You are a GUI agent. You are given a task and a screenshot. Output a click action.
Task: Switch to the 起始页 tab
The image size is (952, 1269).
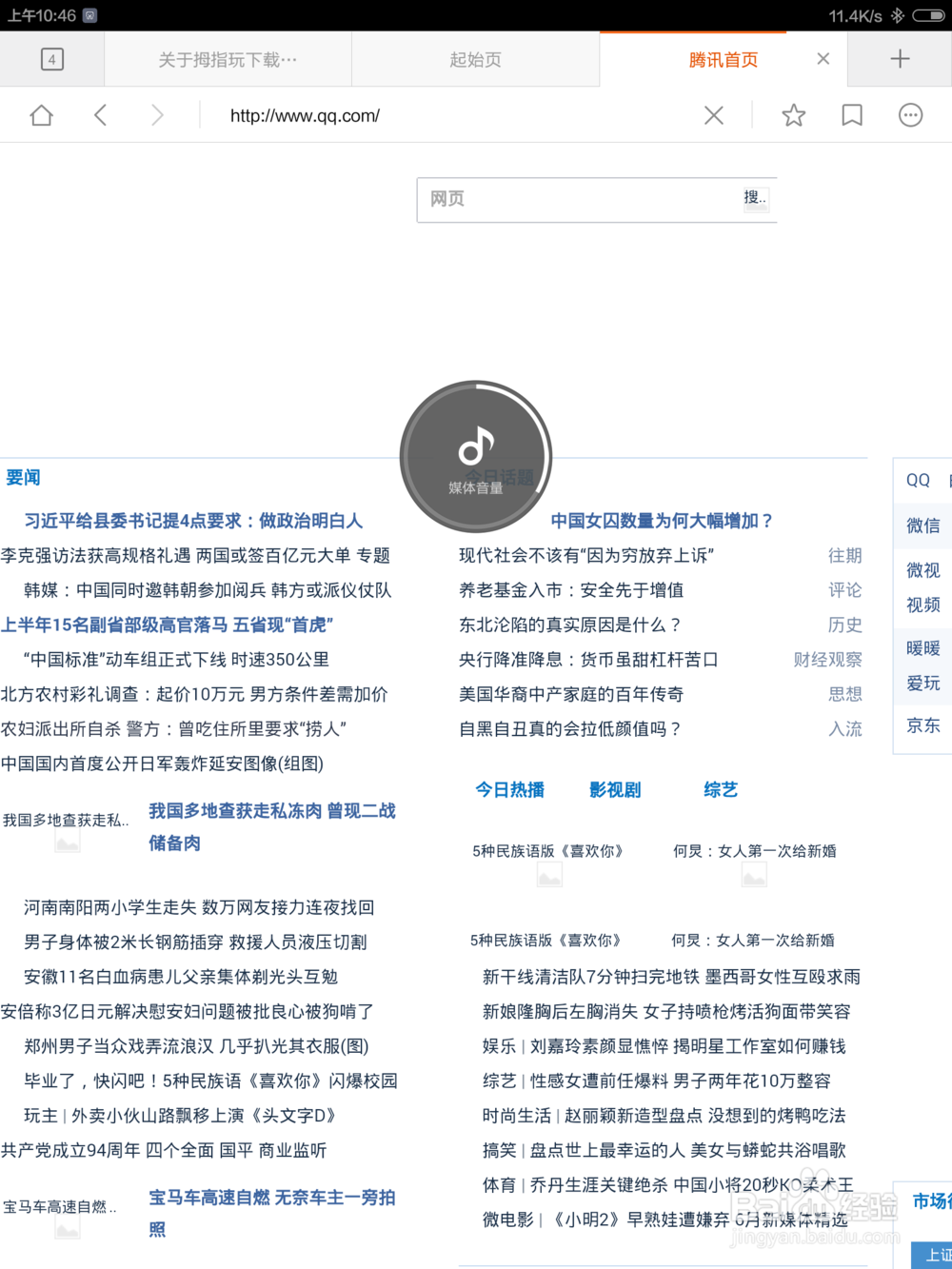pos(475,60)
